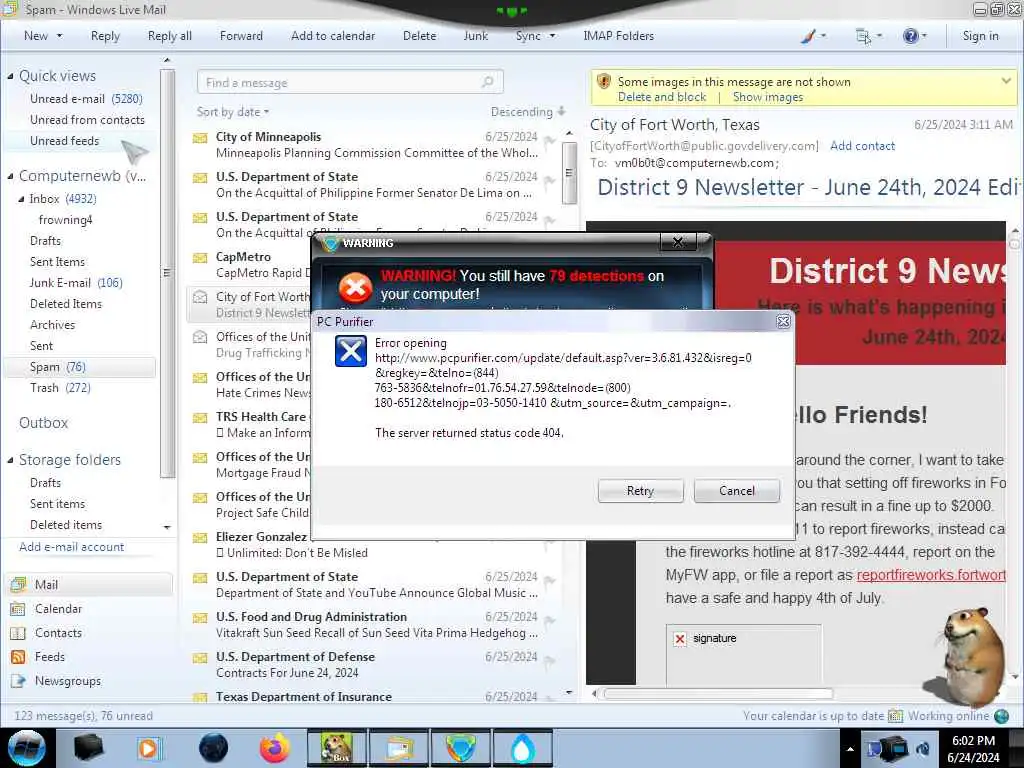Open the Help question mark icon
Image resolution: width=1024 pixels, height=768 pixels.
coord(910,37)
